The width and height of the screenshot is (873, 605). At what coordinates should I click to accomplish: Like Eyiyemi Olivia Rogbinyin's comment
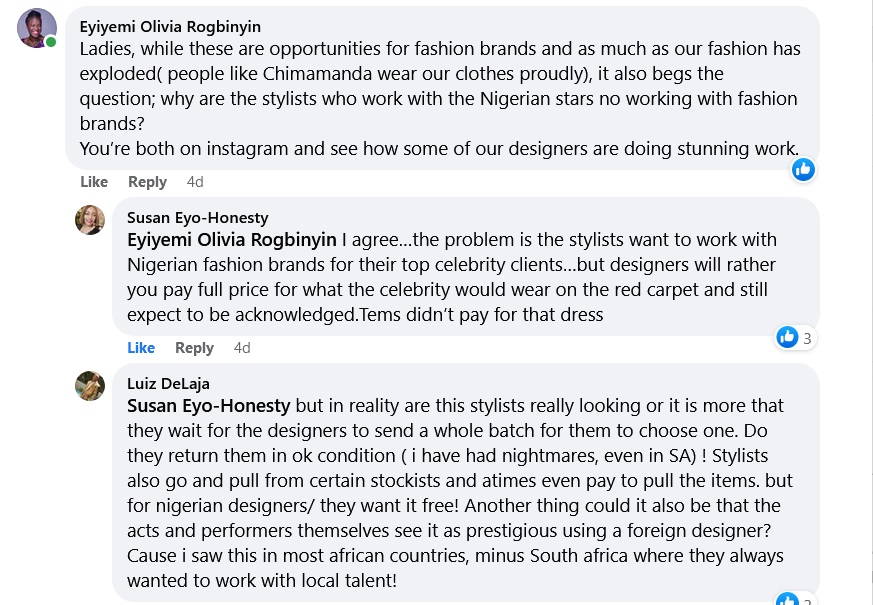coord(94,182)
